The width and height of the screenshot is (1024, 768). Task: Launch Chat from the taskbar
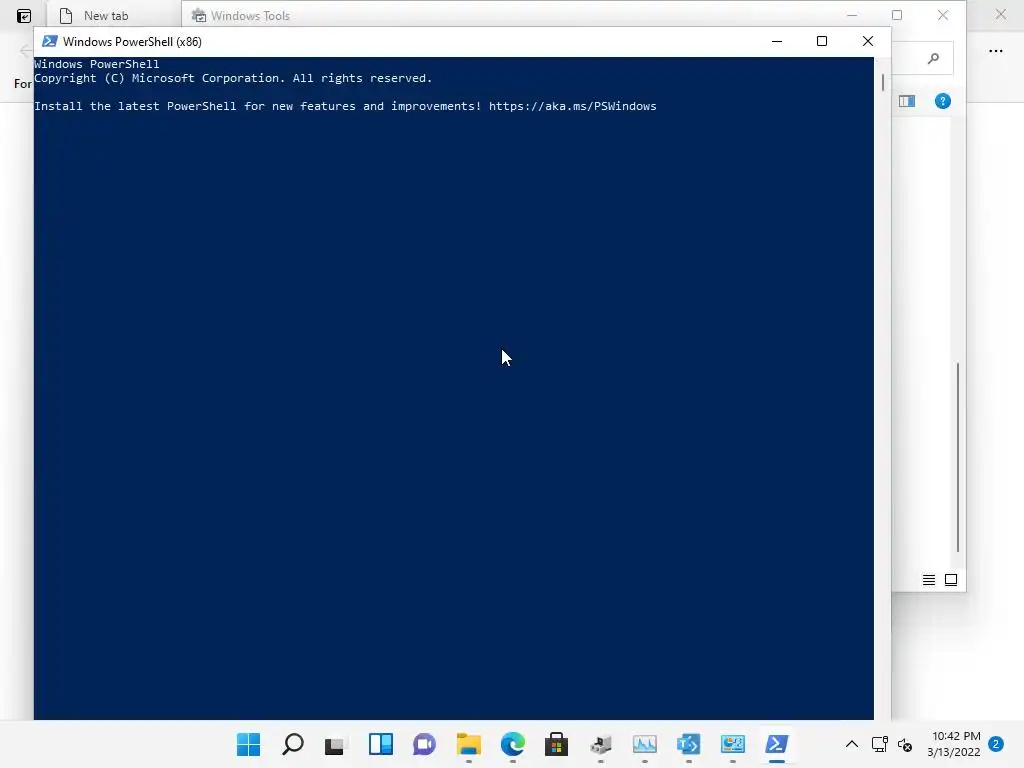(x=424, y=744)
